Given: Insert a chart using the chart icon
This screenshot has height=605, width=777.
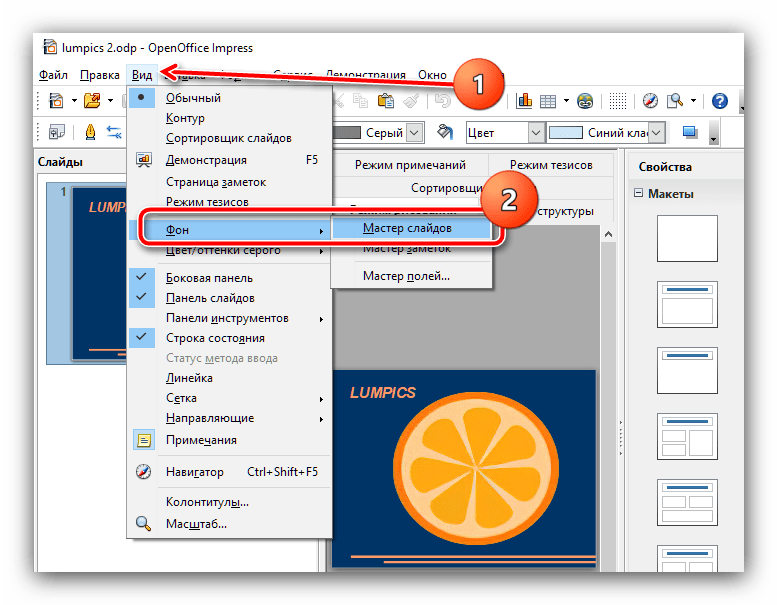Looking at the screenshot, I should click(524, 101).
